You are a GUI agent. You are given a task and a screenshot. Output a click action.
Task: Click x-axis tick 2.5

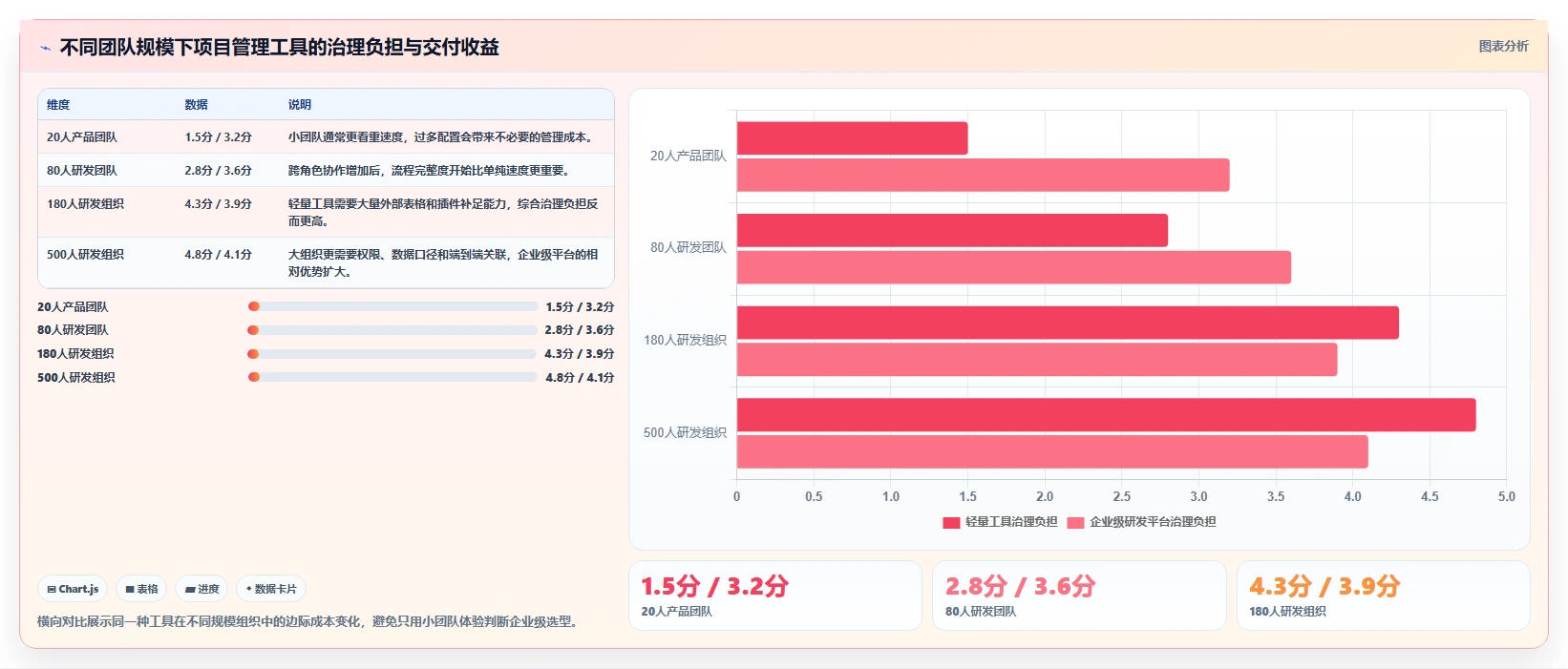point(1122,497)
